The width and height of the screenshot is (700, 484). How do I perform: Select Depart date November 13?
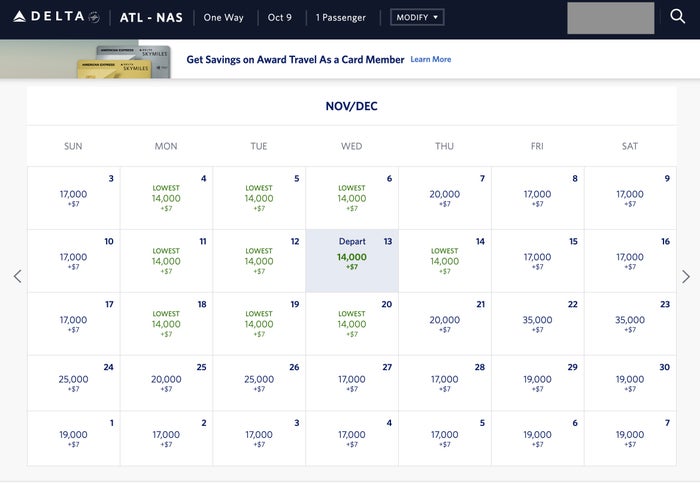coord(352,261)
